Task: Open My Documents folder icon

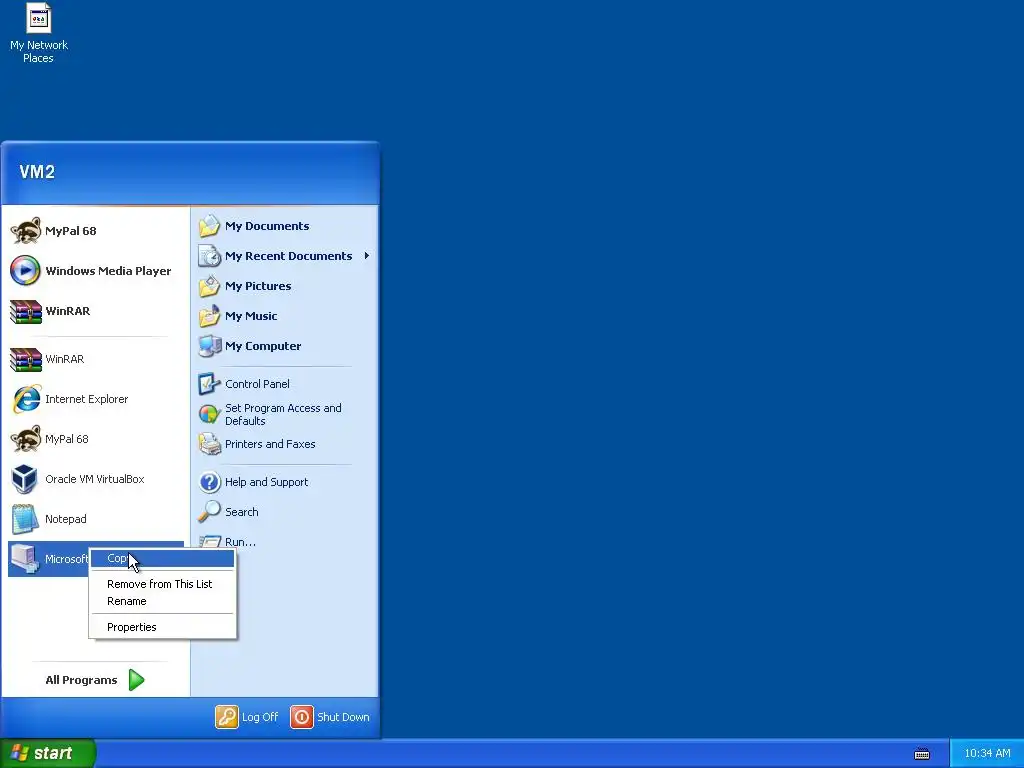Action: [210, 226]
